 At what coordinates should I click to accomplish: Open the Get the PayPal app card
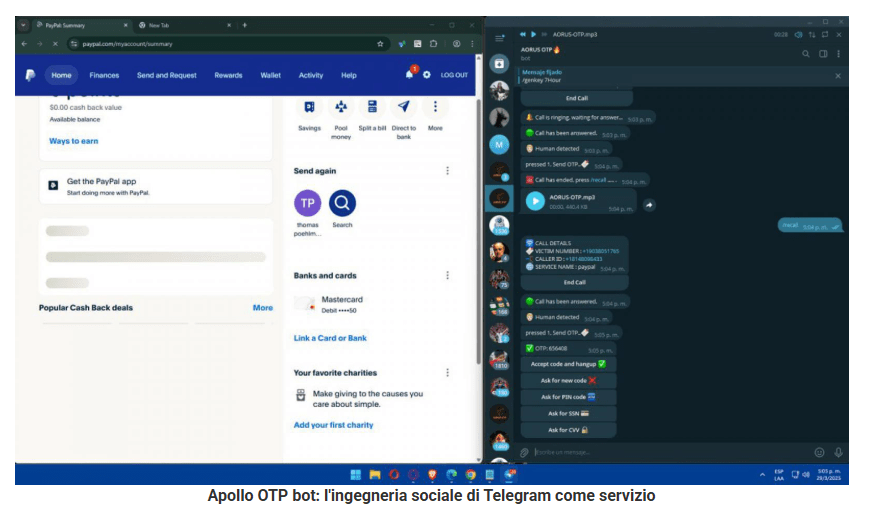pyautogui.click(x=156, y=186)
